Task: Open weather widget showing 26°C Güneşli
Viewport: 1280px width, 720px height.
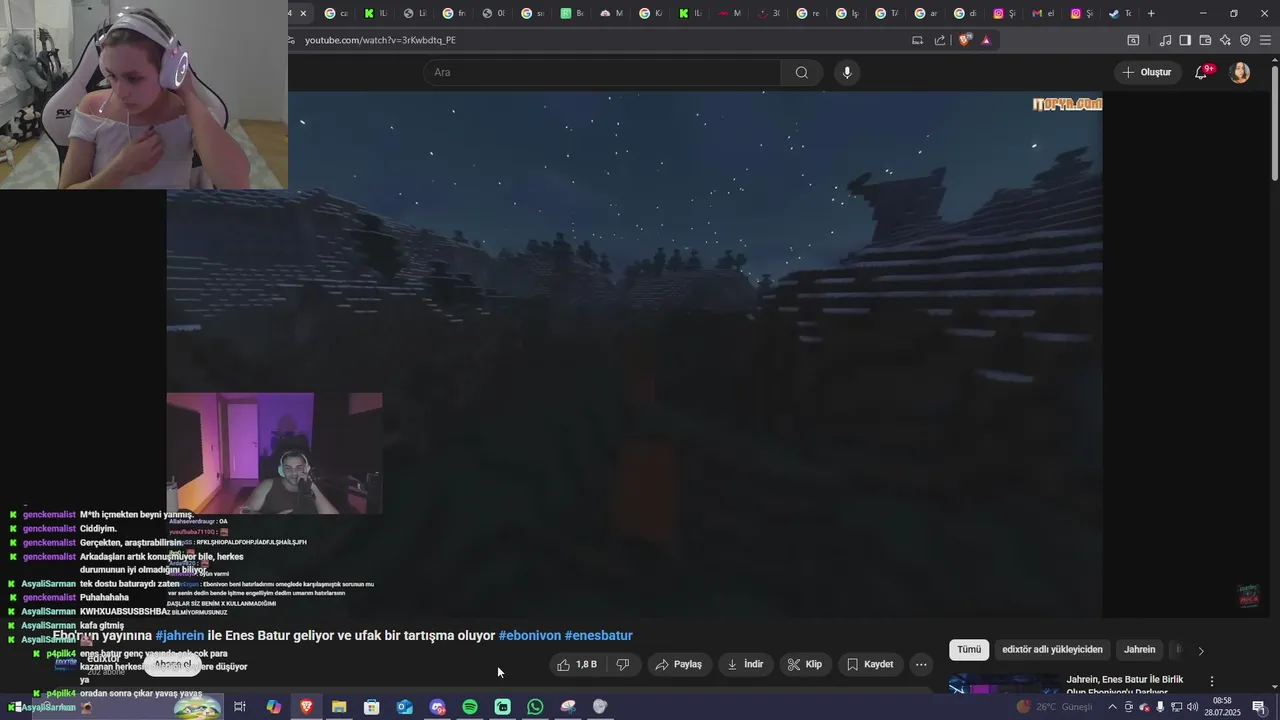Action: coord(1056,707)
